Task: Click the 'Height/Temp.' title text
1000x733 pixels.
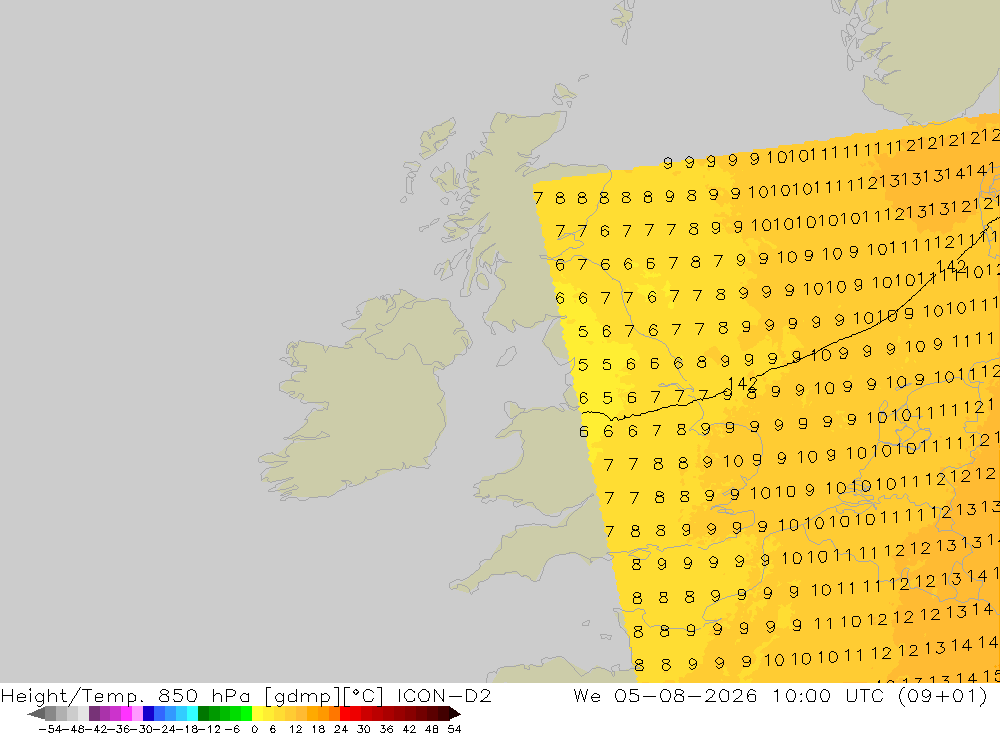Action: [x=70, y=696]
